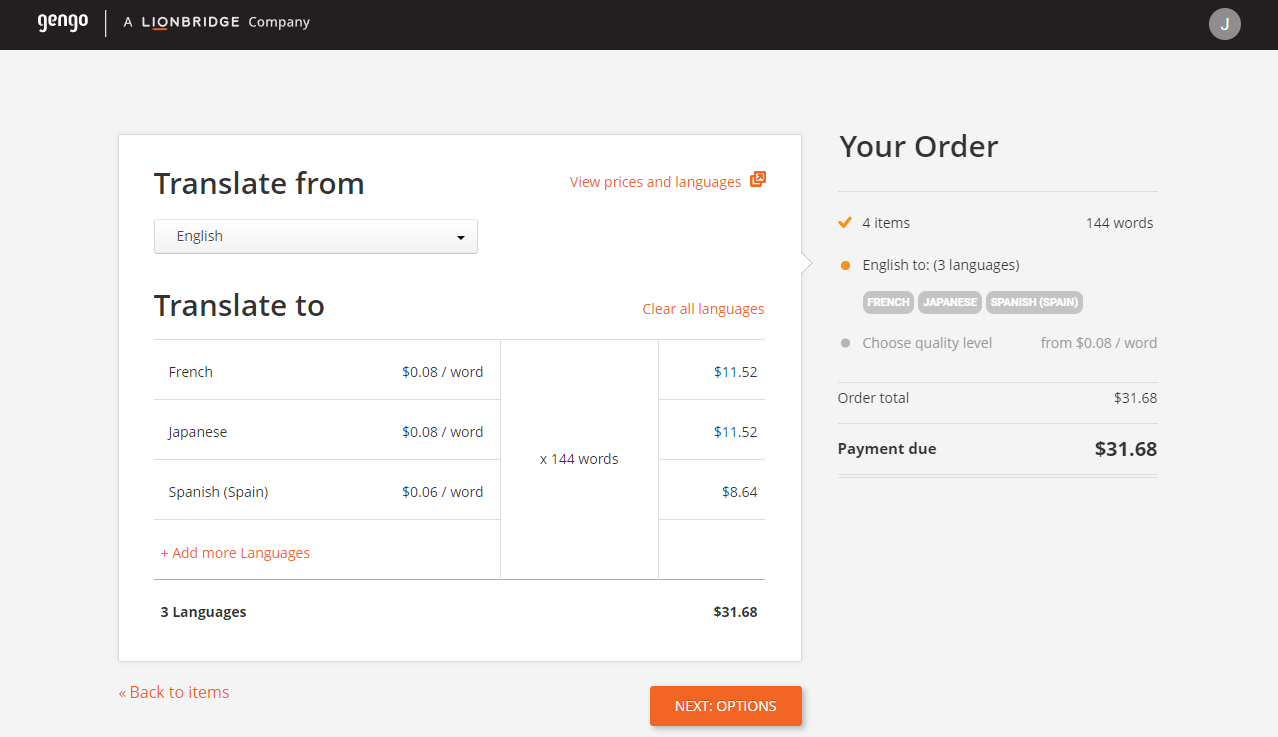Click the FRENCH language tag

pos(888,302)
